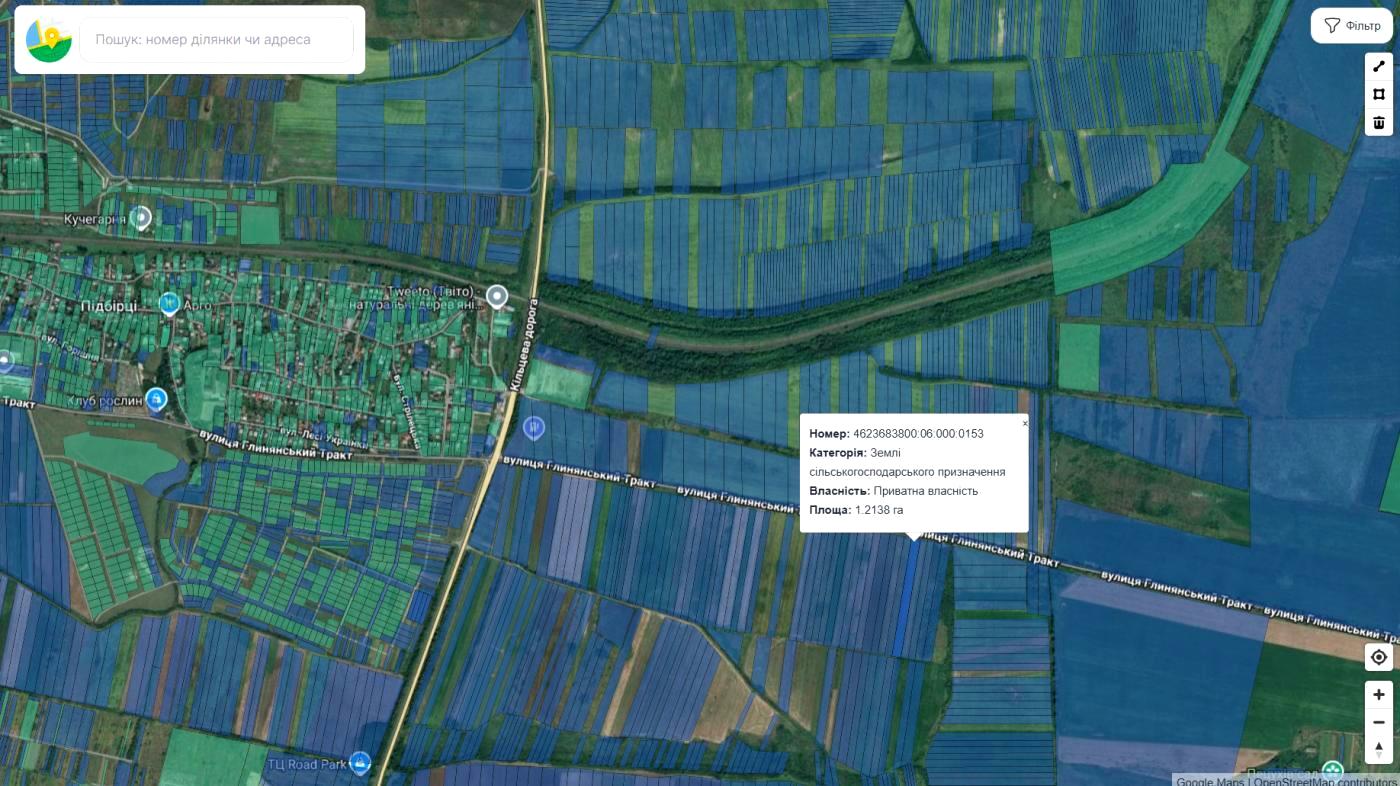
Task: Open the Фільтр filter panel
Action: 1351,26
